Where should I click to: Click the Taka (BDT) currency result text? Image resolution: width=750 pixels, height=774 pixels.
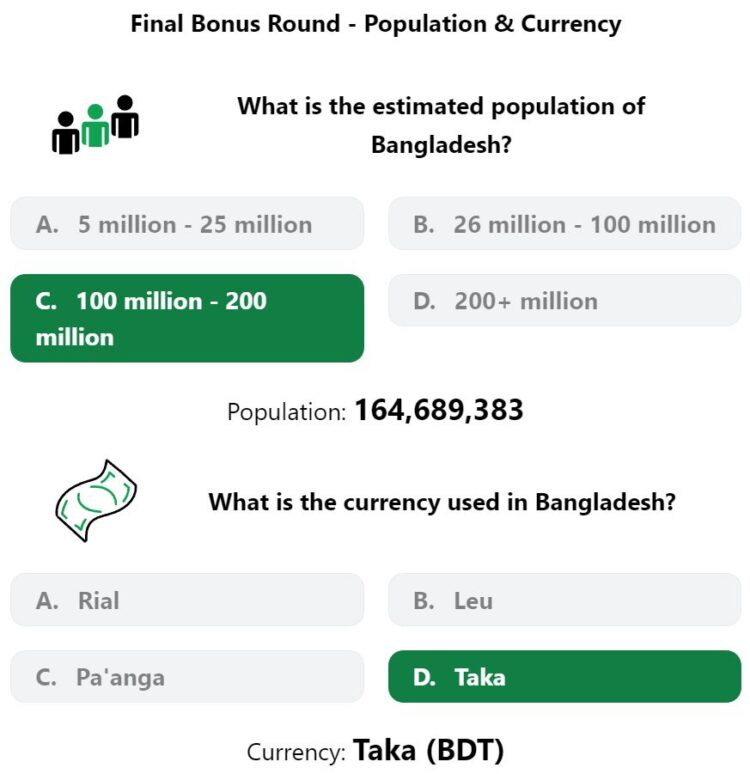429,750
